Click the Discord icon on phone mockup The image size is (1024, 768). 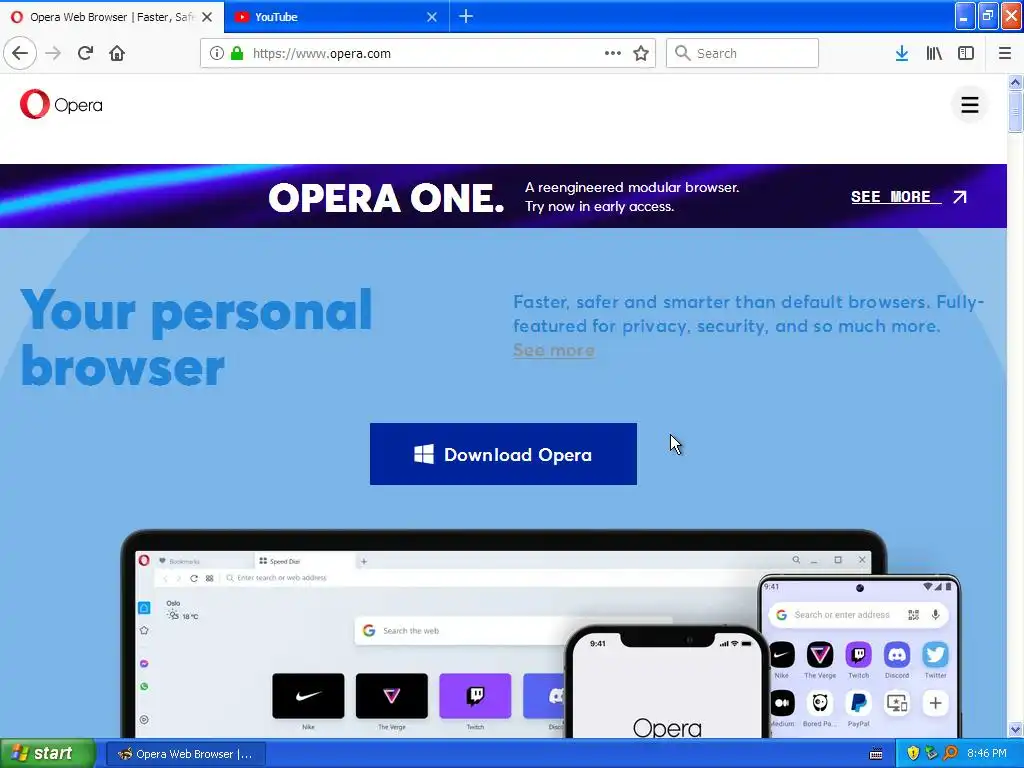(897, 654)
